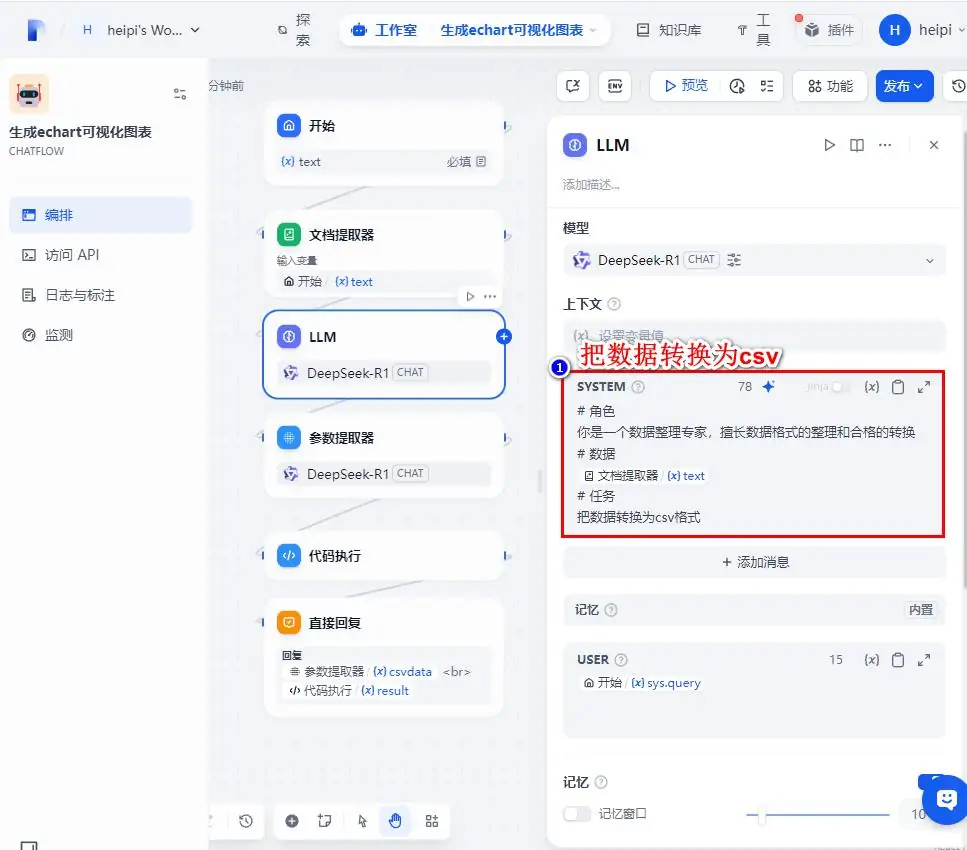This screenshot has height=850, width=967.
Task: Enable the 记忆窗口 memory window switch
Action: click(x=576, y=814)
